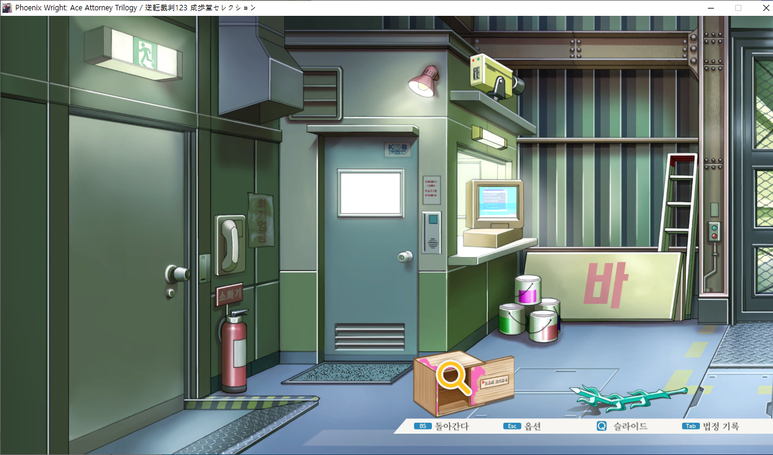Examine the pink wall lamp
This screenshot has height=455, width=773.
(x=424, y=81)
